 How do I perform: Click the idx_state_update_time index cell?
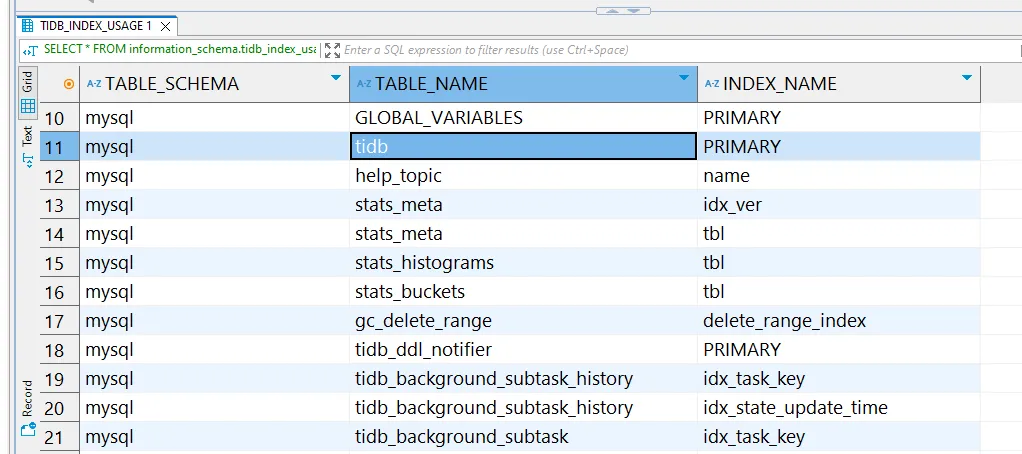click(795, 408)
